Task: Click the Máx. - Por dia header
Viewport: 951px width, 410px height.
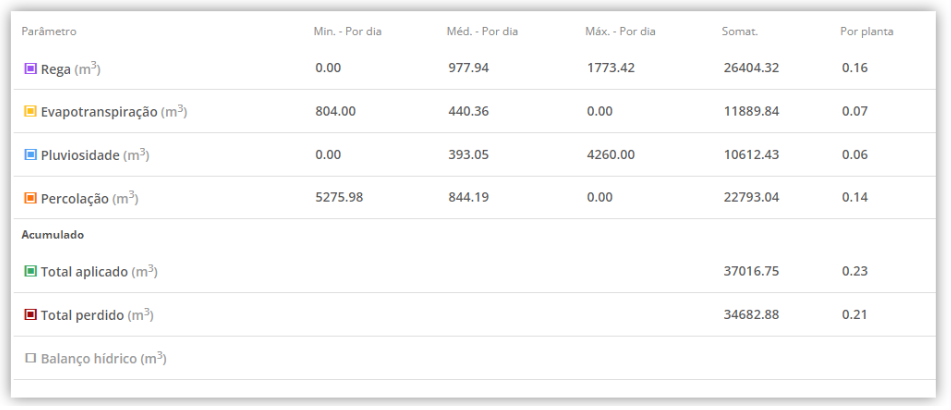Action: 620,32
